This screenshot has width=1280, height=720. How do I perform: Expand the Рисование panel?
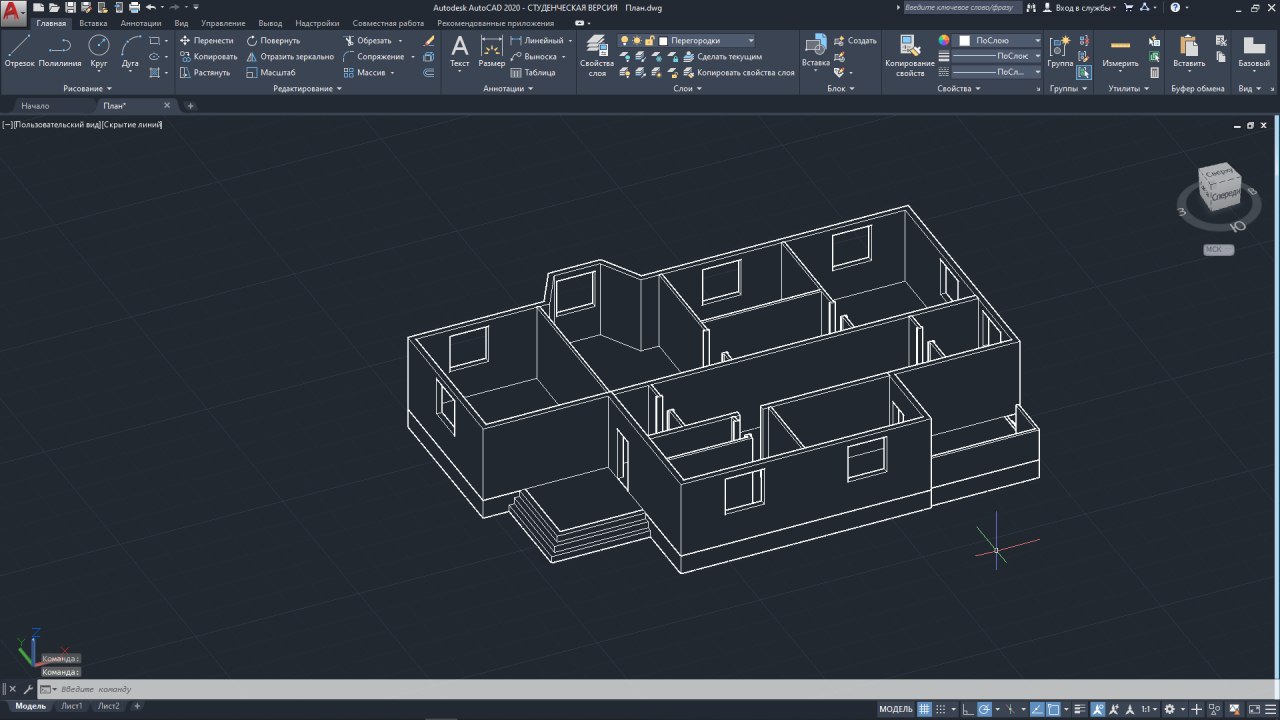(x=86, y=89)
